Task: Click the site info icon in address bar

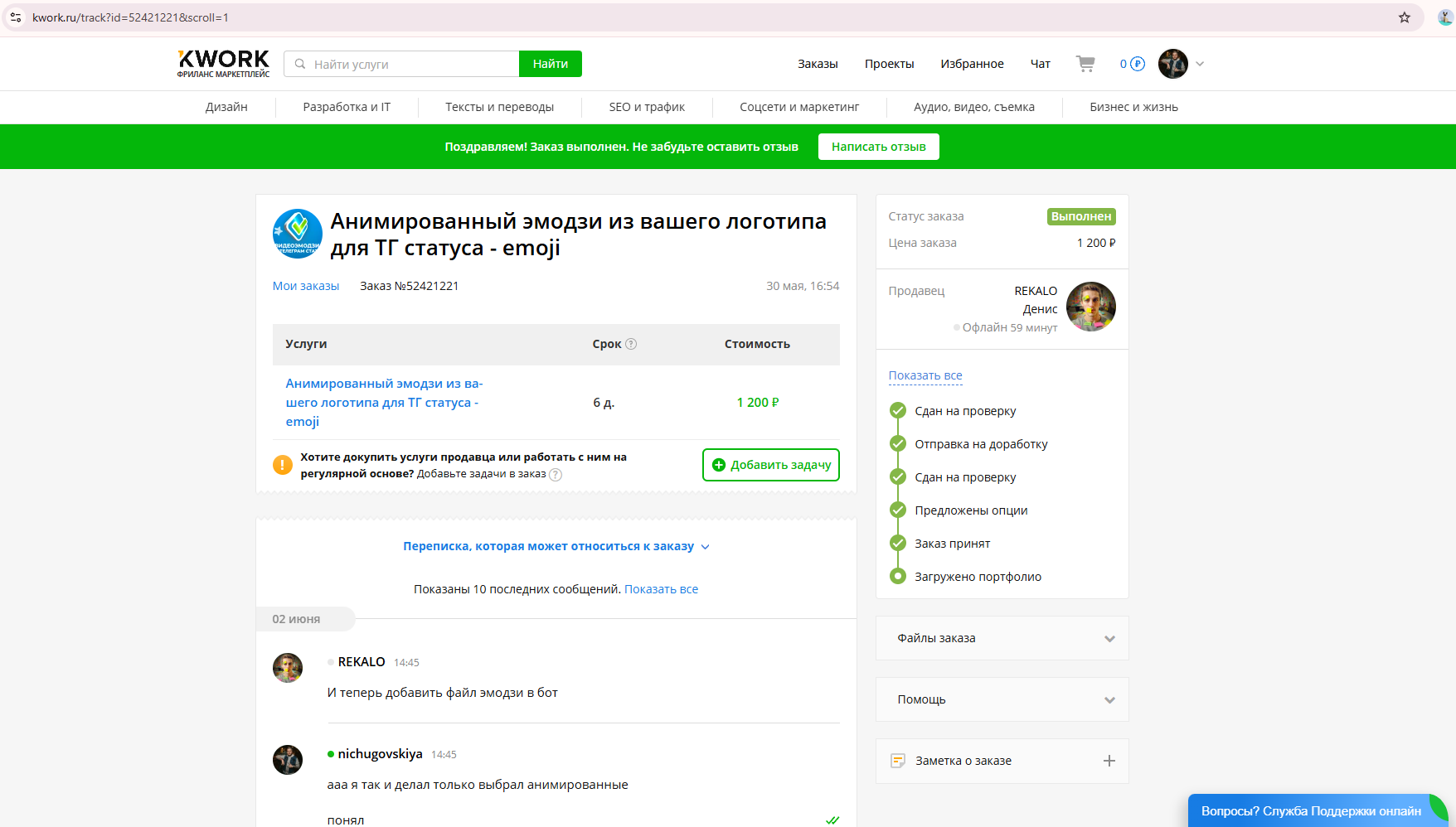Action: click(16, 17)
